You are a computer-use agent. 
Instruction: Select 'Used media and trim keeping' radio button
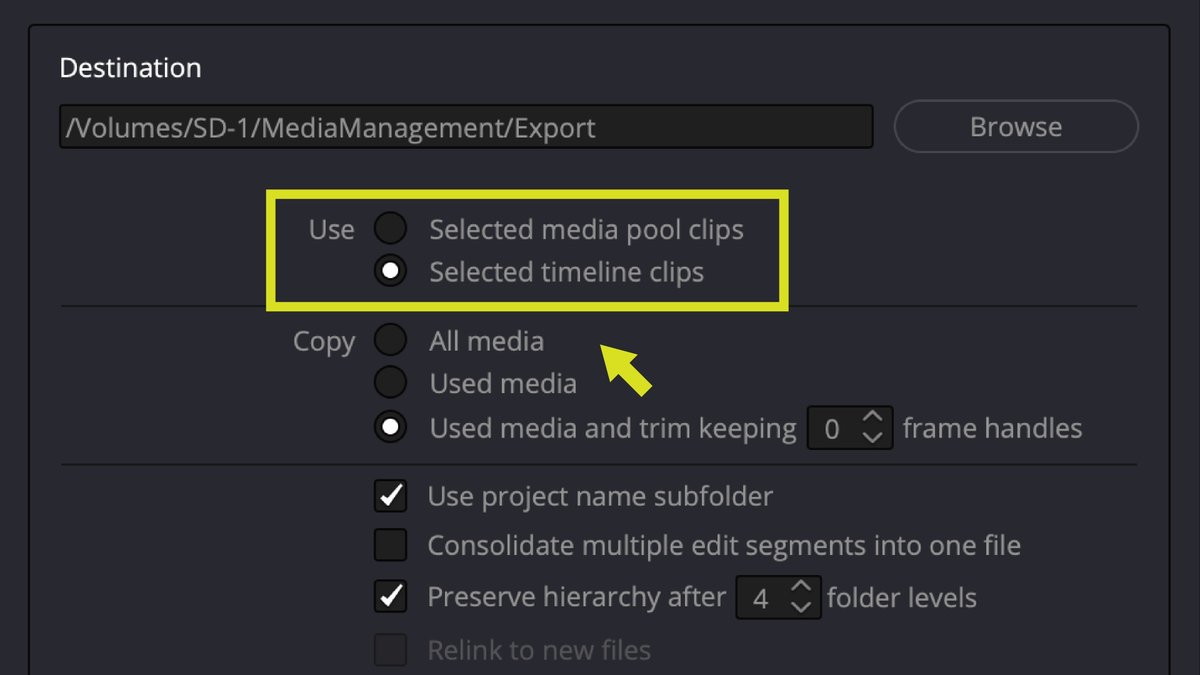(x=390, y=428)
